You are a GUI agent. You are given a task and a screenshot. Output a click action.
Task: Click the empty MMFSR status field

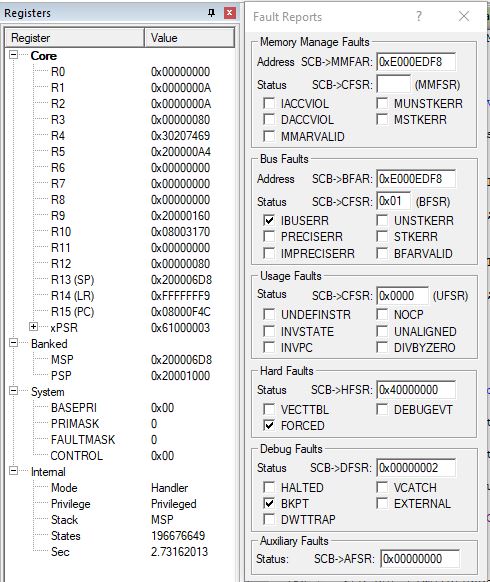393,84
